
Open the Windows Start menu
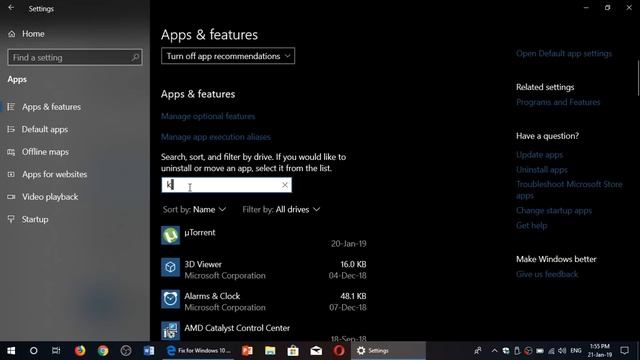tap(11, 351)
